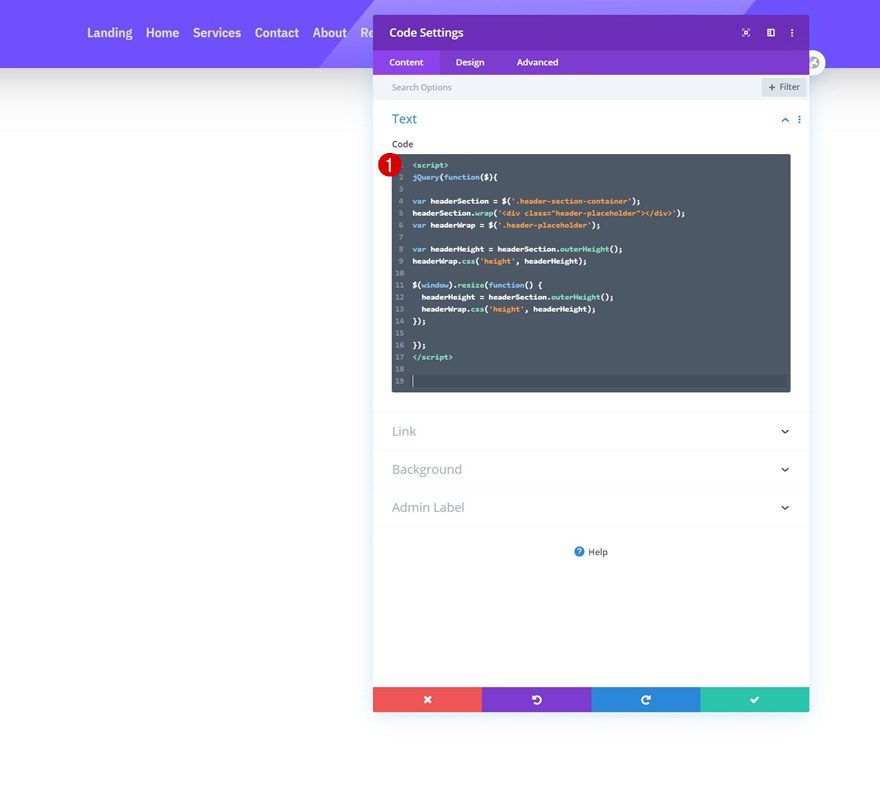Open the Advanced tab
The image size is (880, 811).
click(x=537, y=62)
